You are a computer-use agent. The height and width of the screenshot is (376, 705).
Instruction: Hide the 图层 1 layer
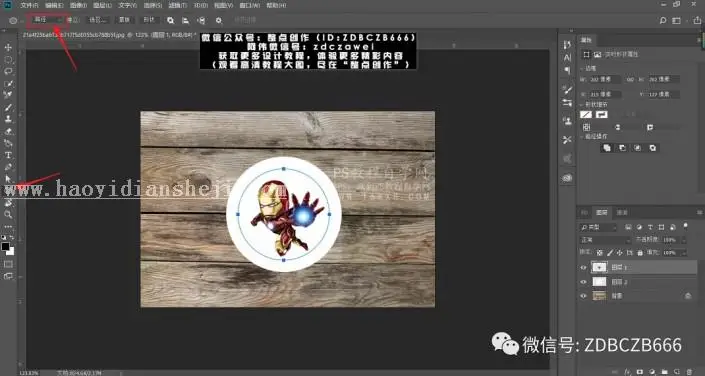coord(584,268)
